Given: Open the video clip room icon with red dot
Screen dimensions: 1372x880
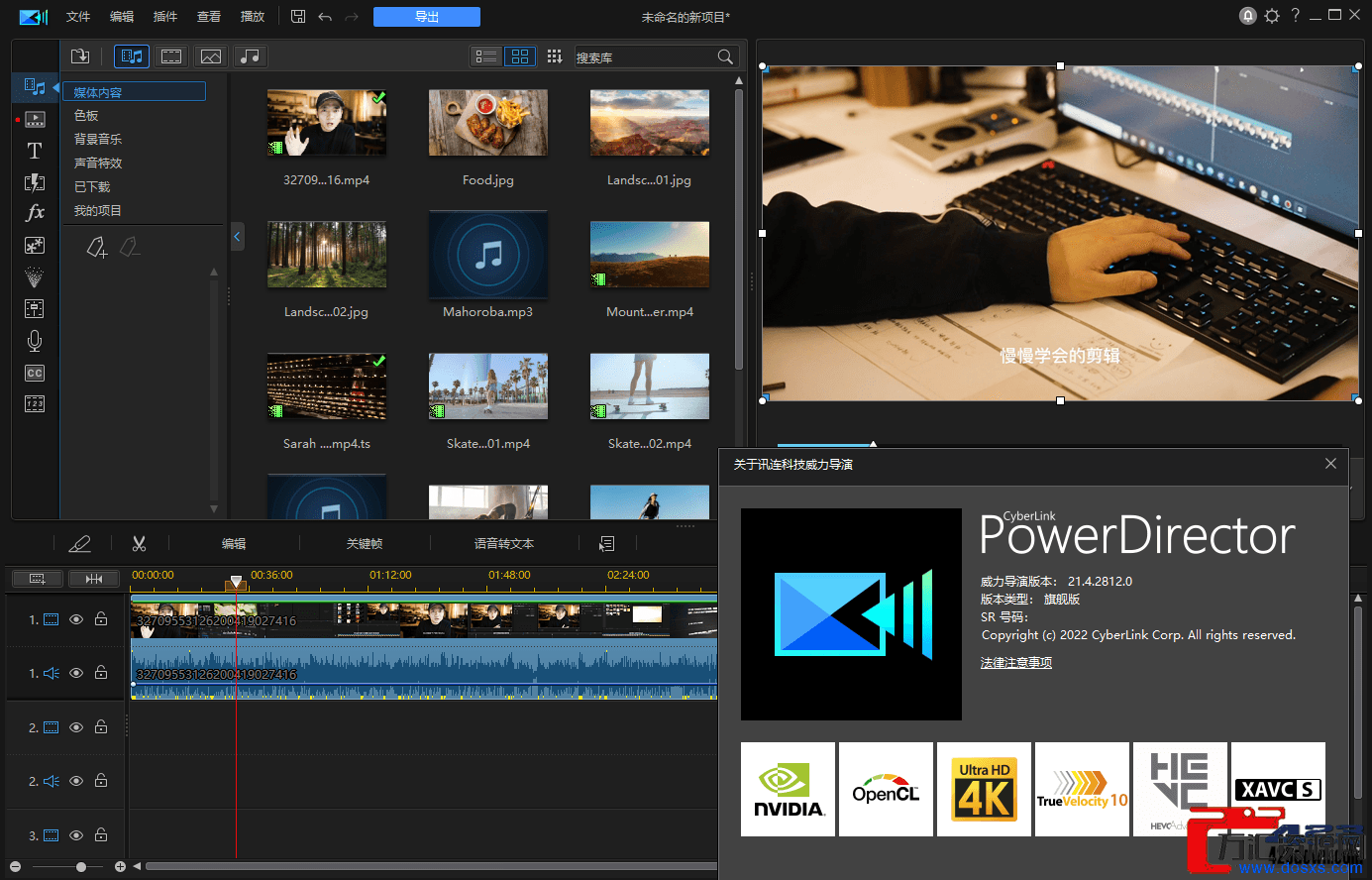Looking at the screenshot, I should [x=35, y=120].
